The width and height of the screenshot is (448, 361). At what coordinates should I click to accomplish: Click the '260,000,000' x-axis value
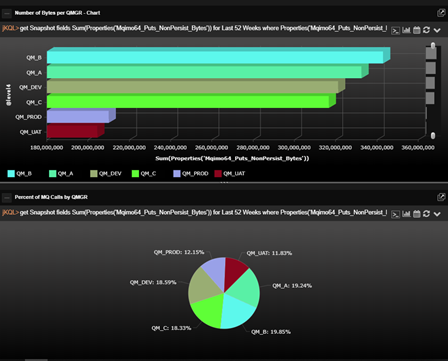tap(212, 148)
